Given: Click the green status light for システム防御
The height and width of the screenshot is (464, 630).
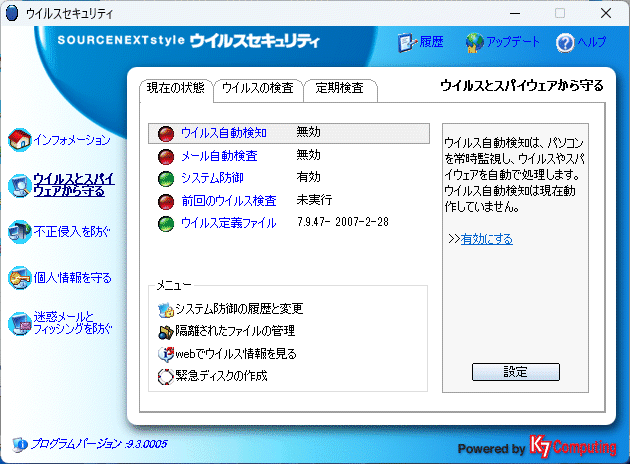Looking at the screenshot, I should (166, 179).
